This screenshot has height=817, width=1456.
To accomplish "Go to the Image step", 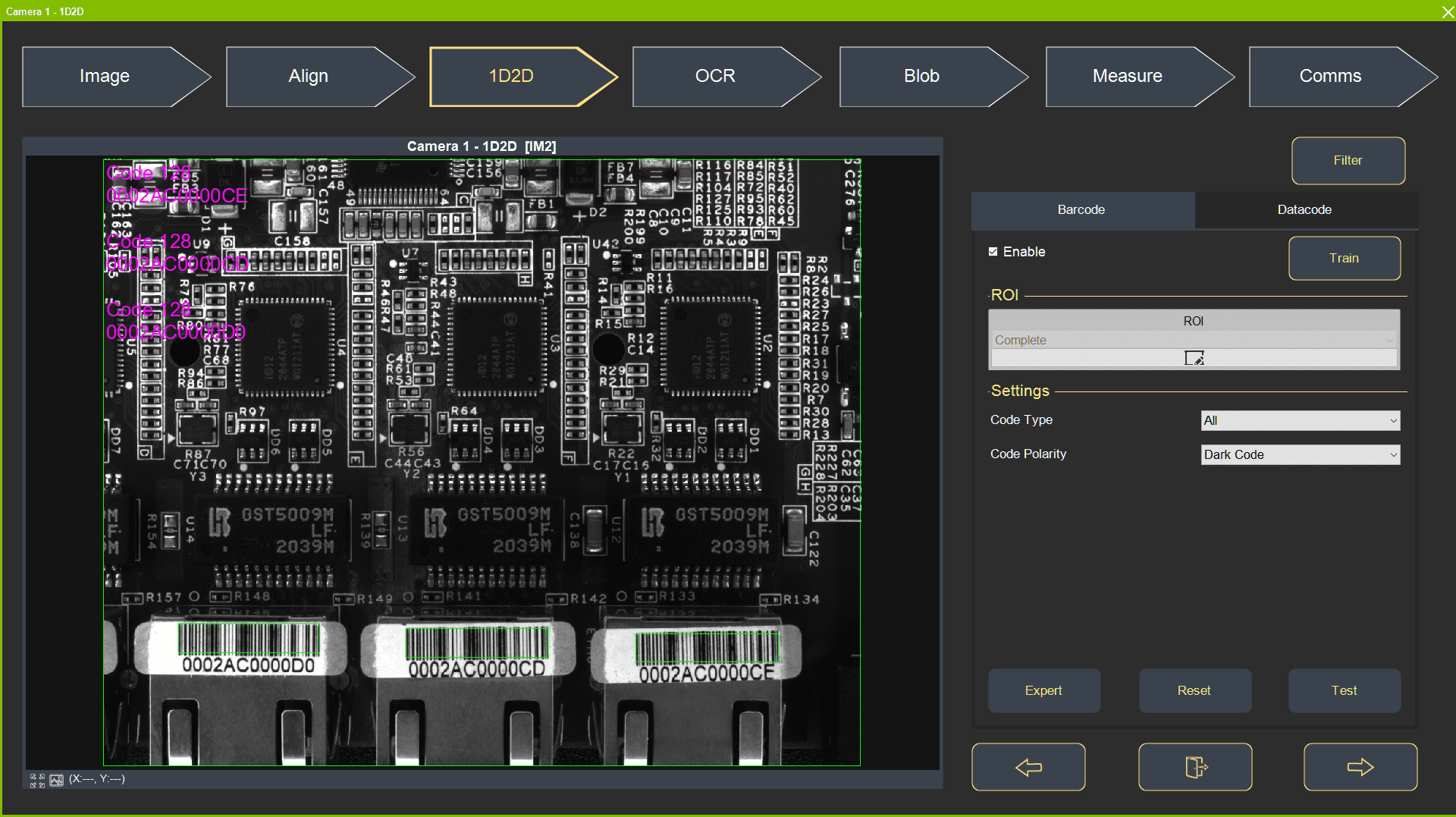I will pyautogui.click(x=116, y=77).
